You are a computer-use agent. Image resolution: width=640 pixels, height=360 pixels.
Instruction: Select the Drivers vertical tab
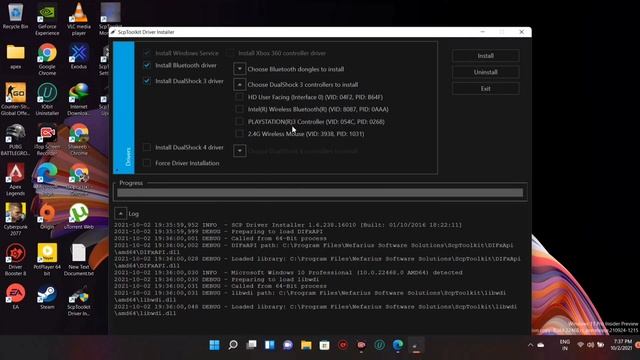point(124,108)
